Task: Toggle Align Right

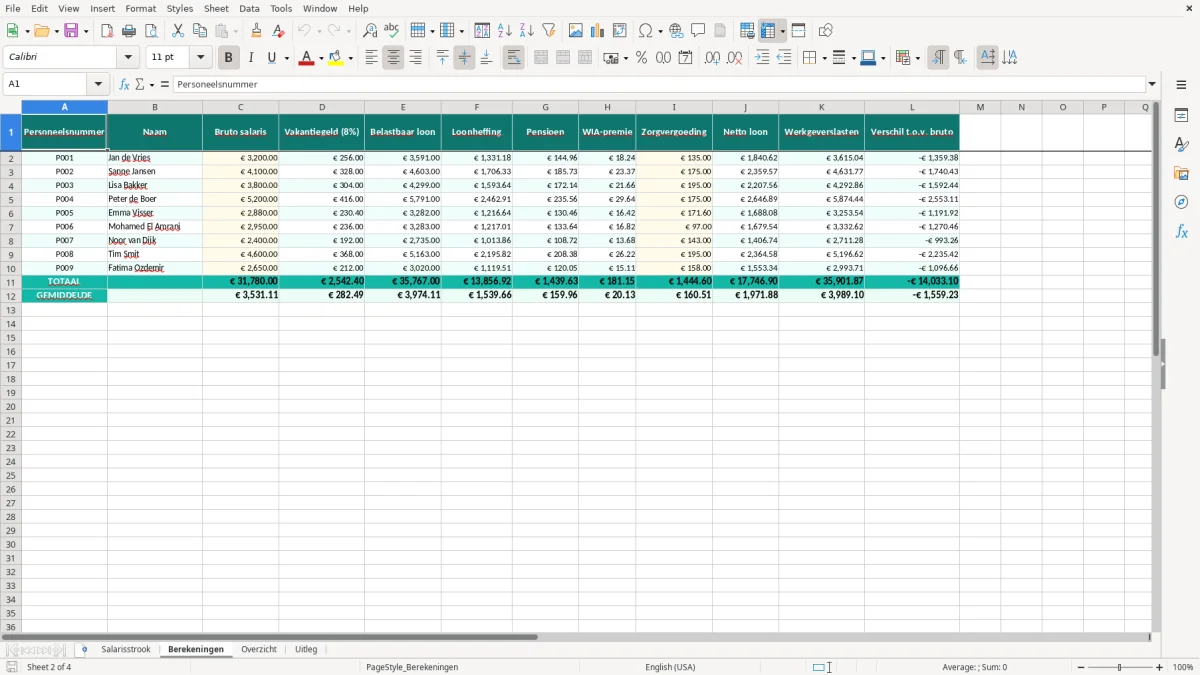Action: click(x=415, y=58)
